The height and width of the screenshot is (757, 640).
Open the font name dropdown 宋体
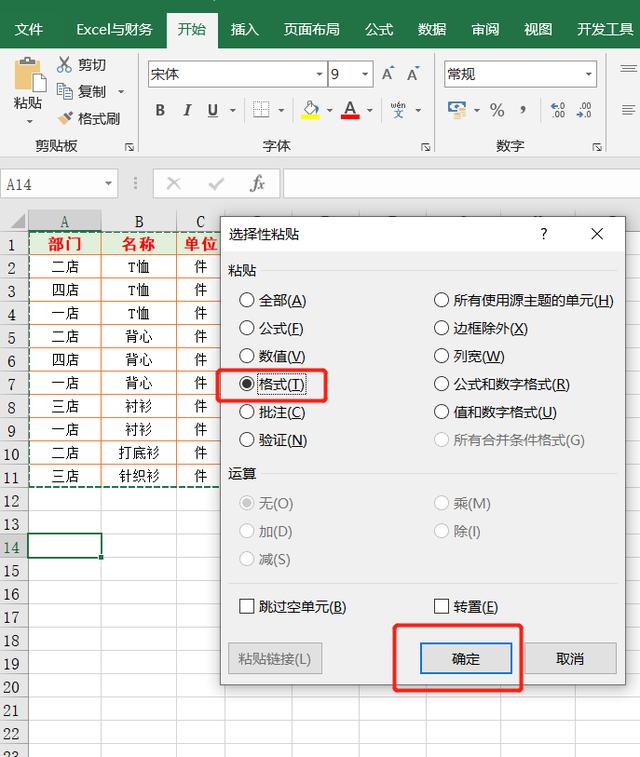(319, 74)
